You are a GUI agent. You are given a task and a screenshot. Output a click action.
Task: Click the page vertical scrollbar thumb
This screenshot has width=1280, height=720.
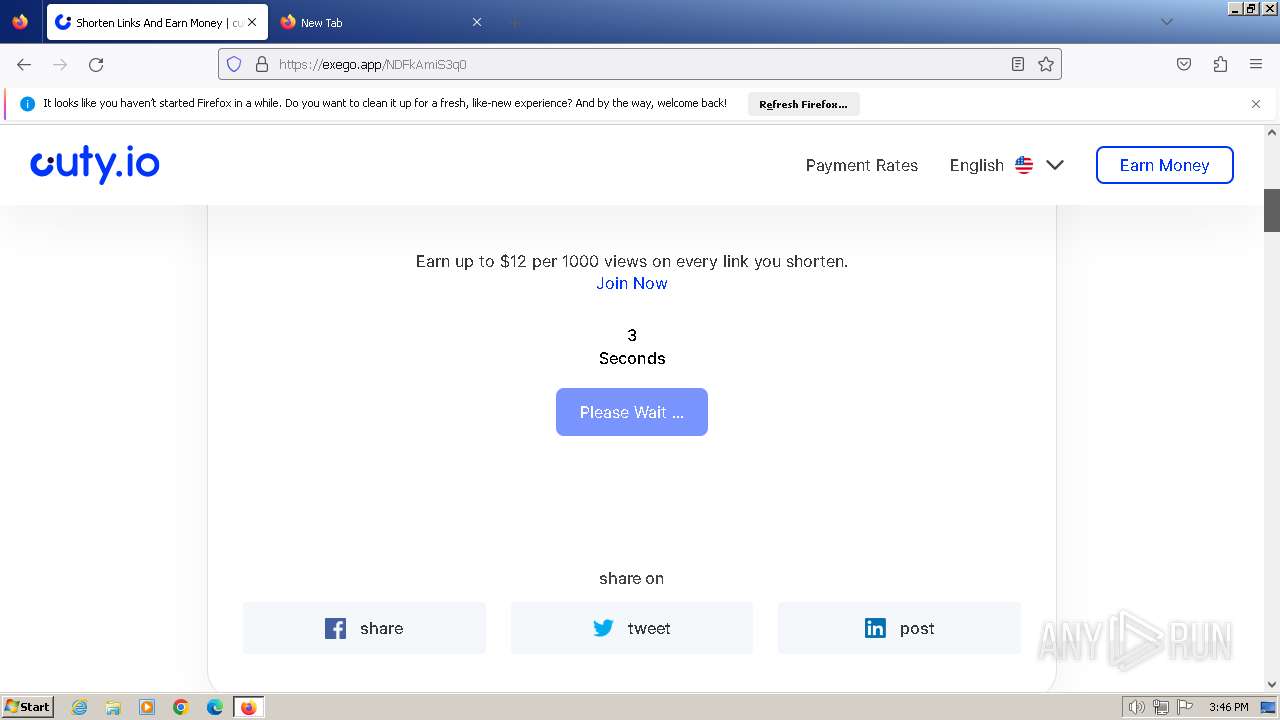1272,210
